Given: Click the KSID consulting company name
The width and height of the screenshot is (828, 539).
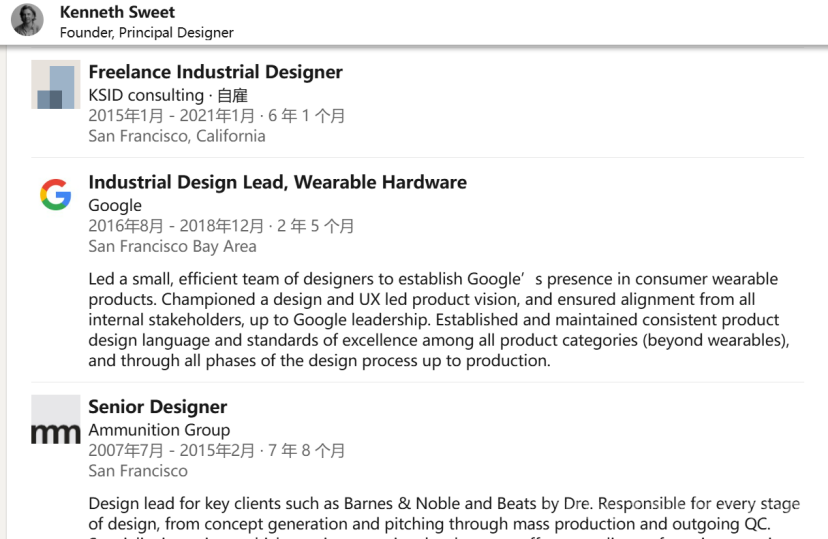Looking at the screenshot, I should pos(146,95).
